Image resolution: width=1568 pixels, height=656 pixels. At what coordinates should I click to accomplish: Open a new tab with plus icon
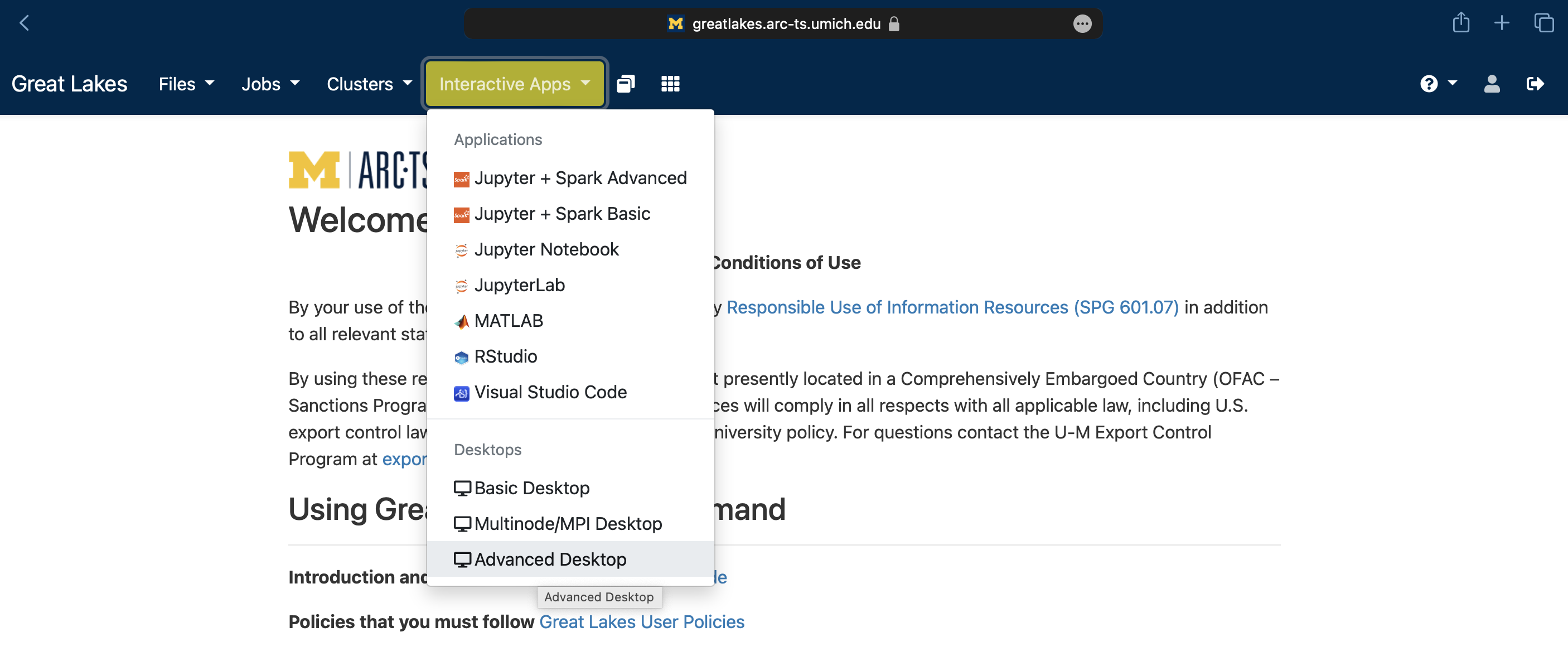click(1502, 23)
